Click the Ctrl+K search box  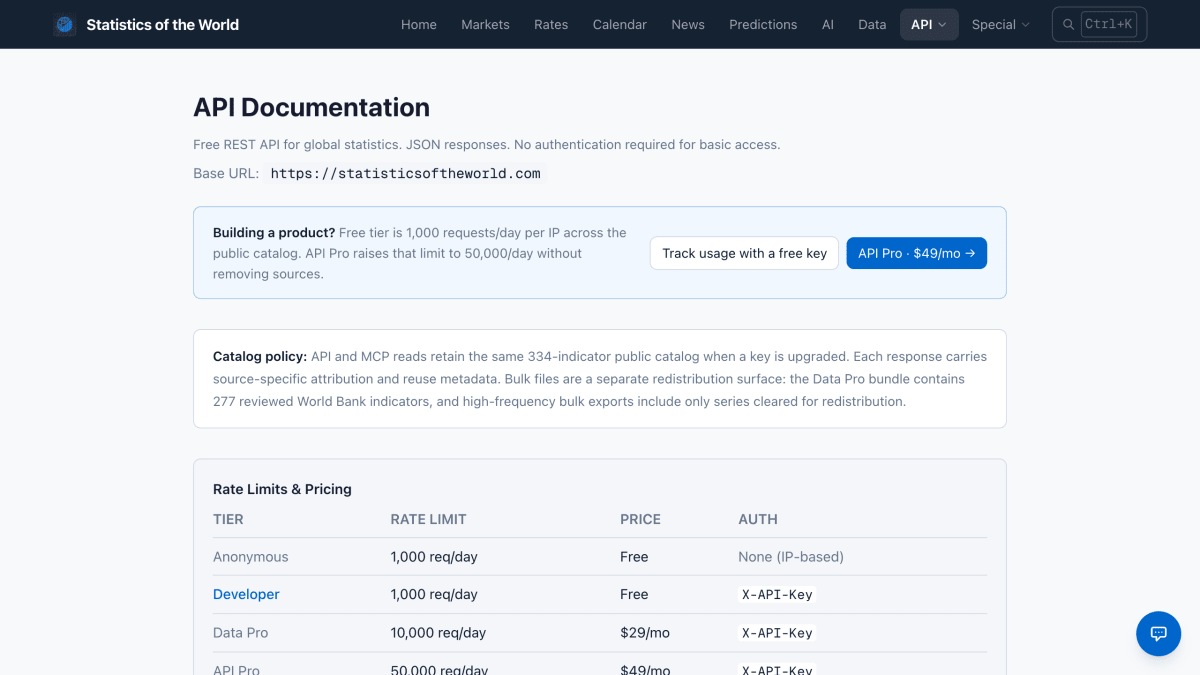(x=1099, y=24)
